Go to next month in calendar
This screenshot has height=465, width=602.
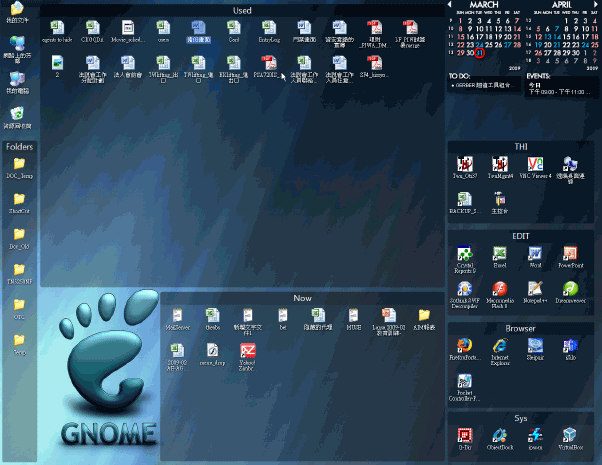596,4
